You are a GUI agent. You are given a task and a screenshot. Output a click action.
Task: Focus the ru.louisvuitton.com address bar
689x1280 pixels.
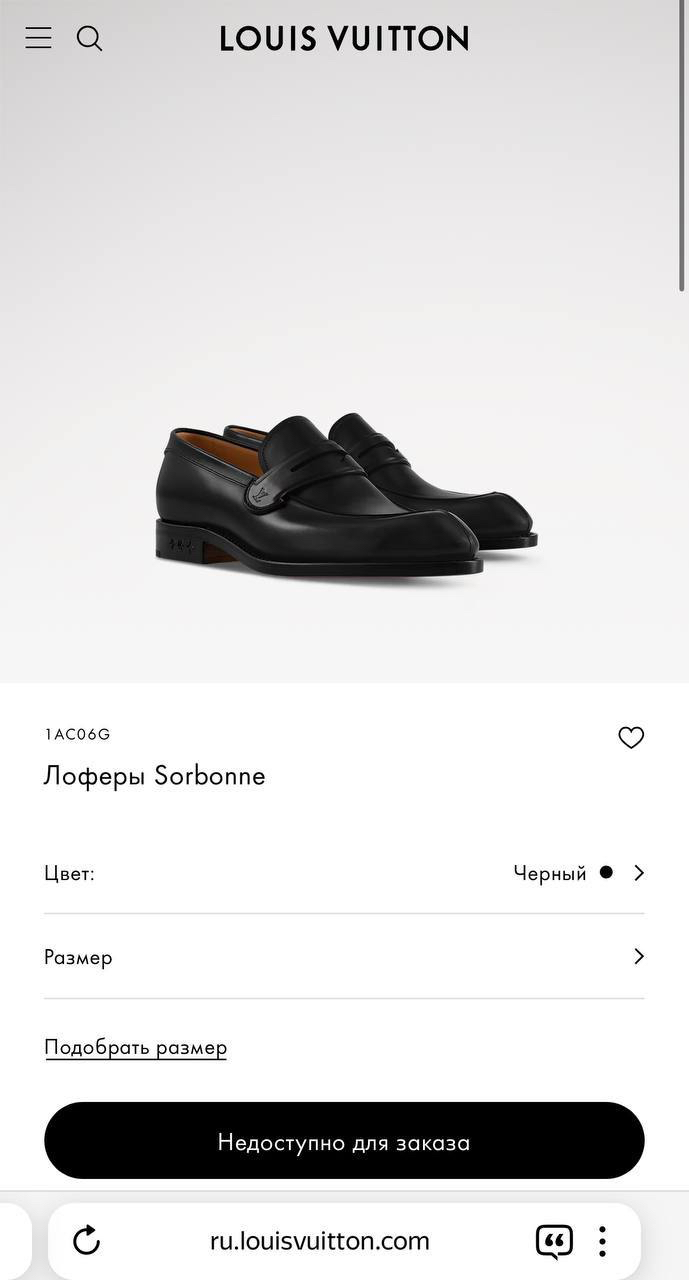click(x=320, y=1241)
